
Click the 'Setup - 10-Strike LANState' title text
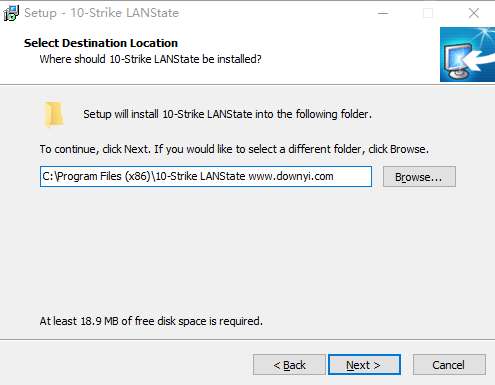click(x=102, y=13)
